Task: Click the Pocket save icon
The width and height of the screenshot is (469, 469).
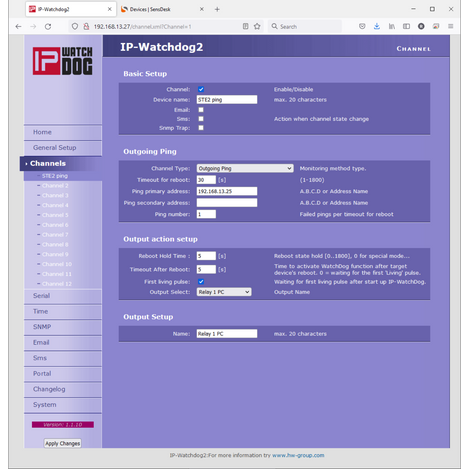Action: tap(362, 26)
